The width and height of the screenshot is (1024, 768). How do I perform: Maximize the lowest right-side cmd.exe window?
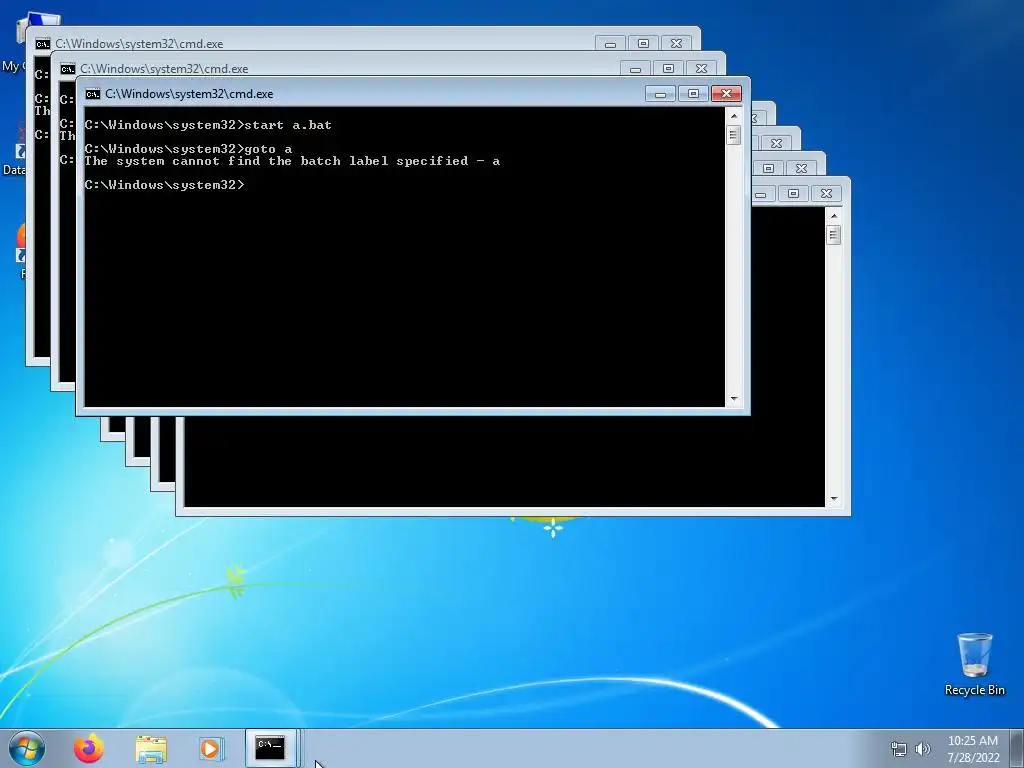coord(793,193)
